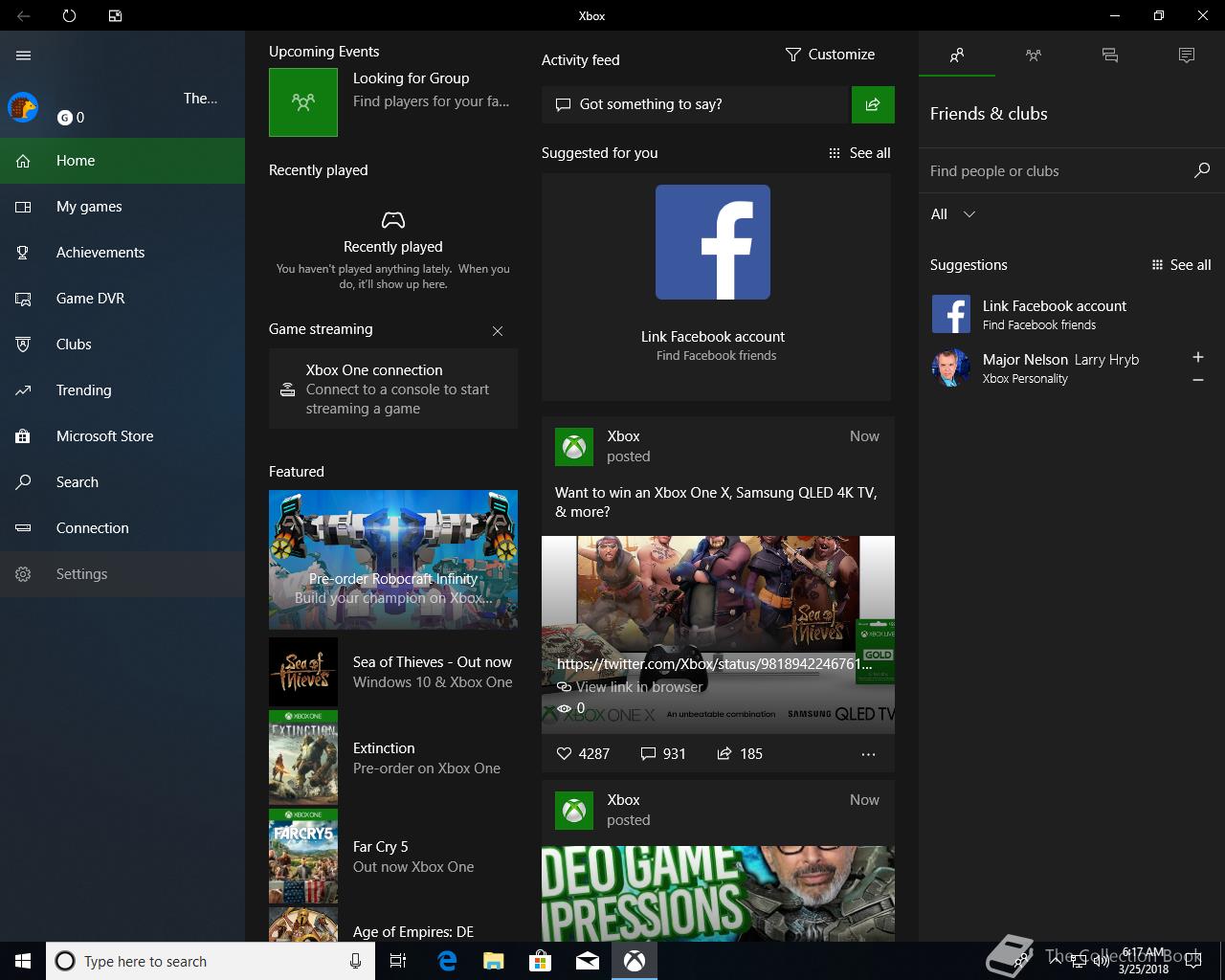This screenshot has height=980, width=1225.
Task: Click the friends search magnifier icon
Action: 1202,170
